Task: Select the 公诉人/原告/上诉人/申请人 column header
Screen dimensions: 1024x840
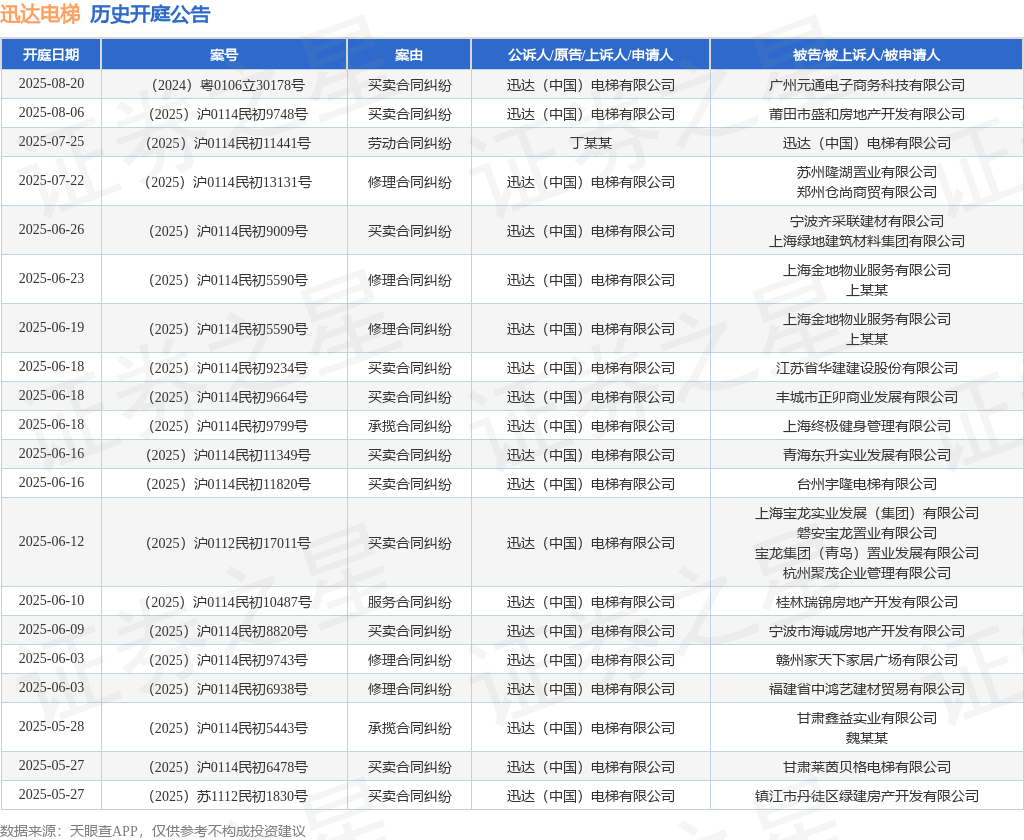Action: point(590,55)
